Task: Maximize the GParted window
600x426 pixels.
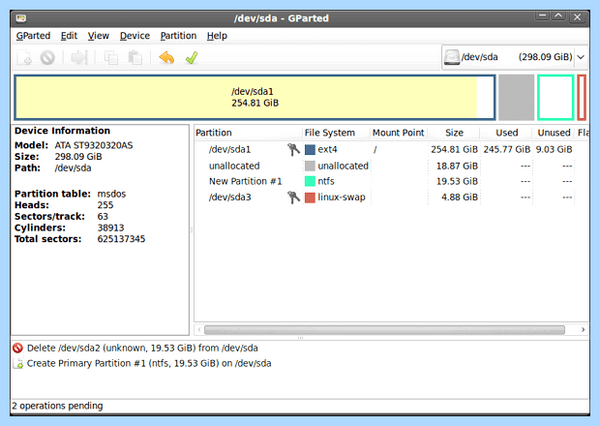Action: click(x=558, y=16)
